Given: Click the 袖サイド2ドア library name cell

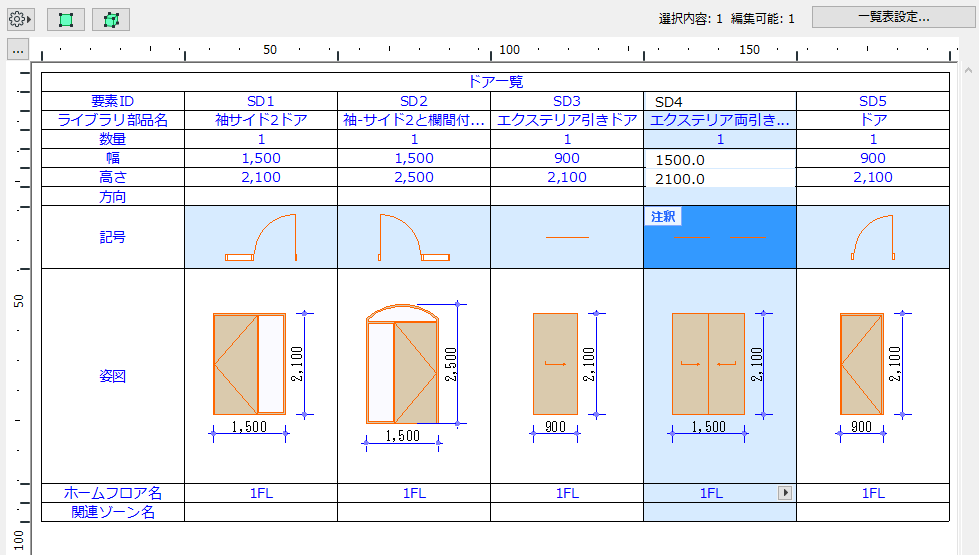Looking at the screenshot, I should (261, 120).
